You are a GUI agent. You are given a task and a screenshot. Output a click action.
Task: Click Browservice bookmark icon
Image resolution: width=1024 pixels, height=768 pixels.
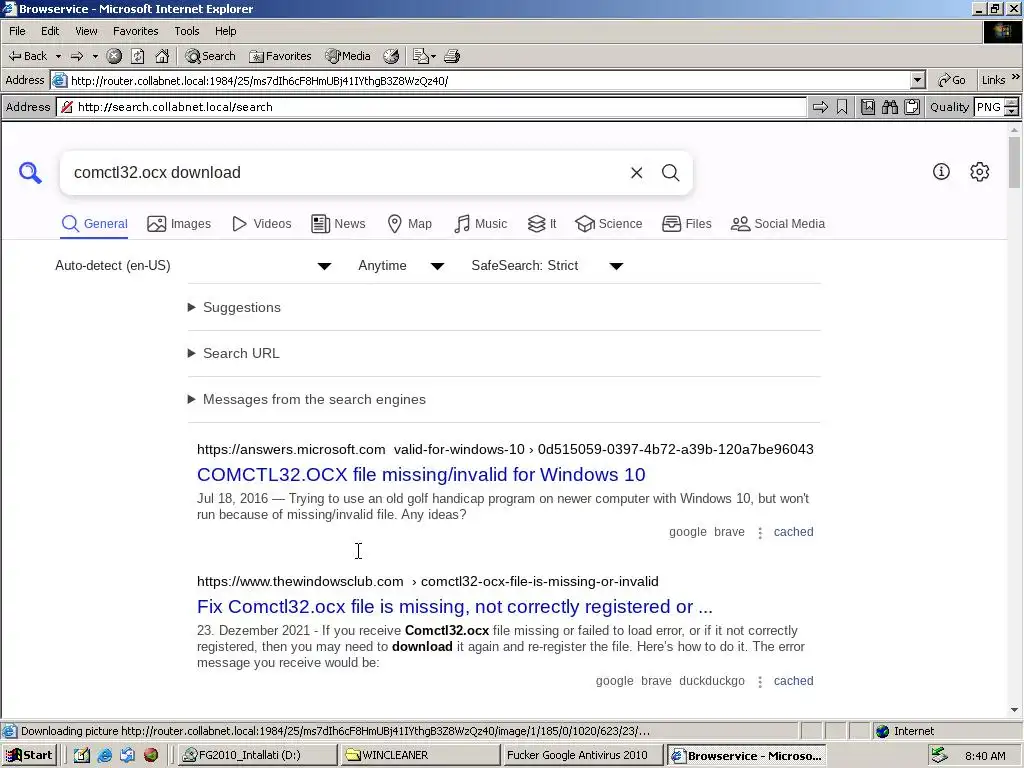pyautogui.click(x=842, y=107)
